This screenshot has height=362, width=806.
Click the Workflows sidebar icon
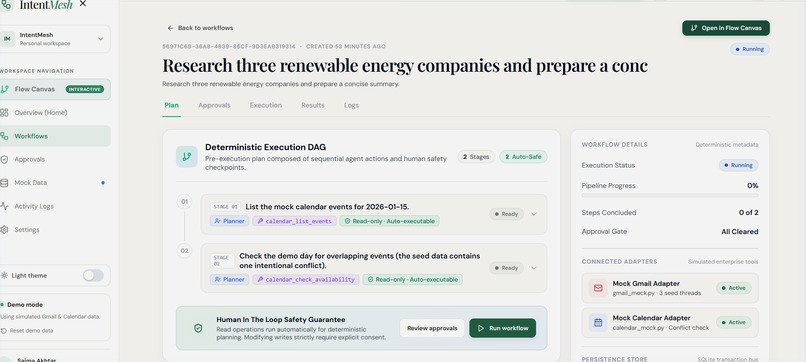[4, 136]
